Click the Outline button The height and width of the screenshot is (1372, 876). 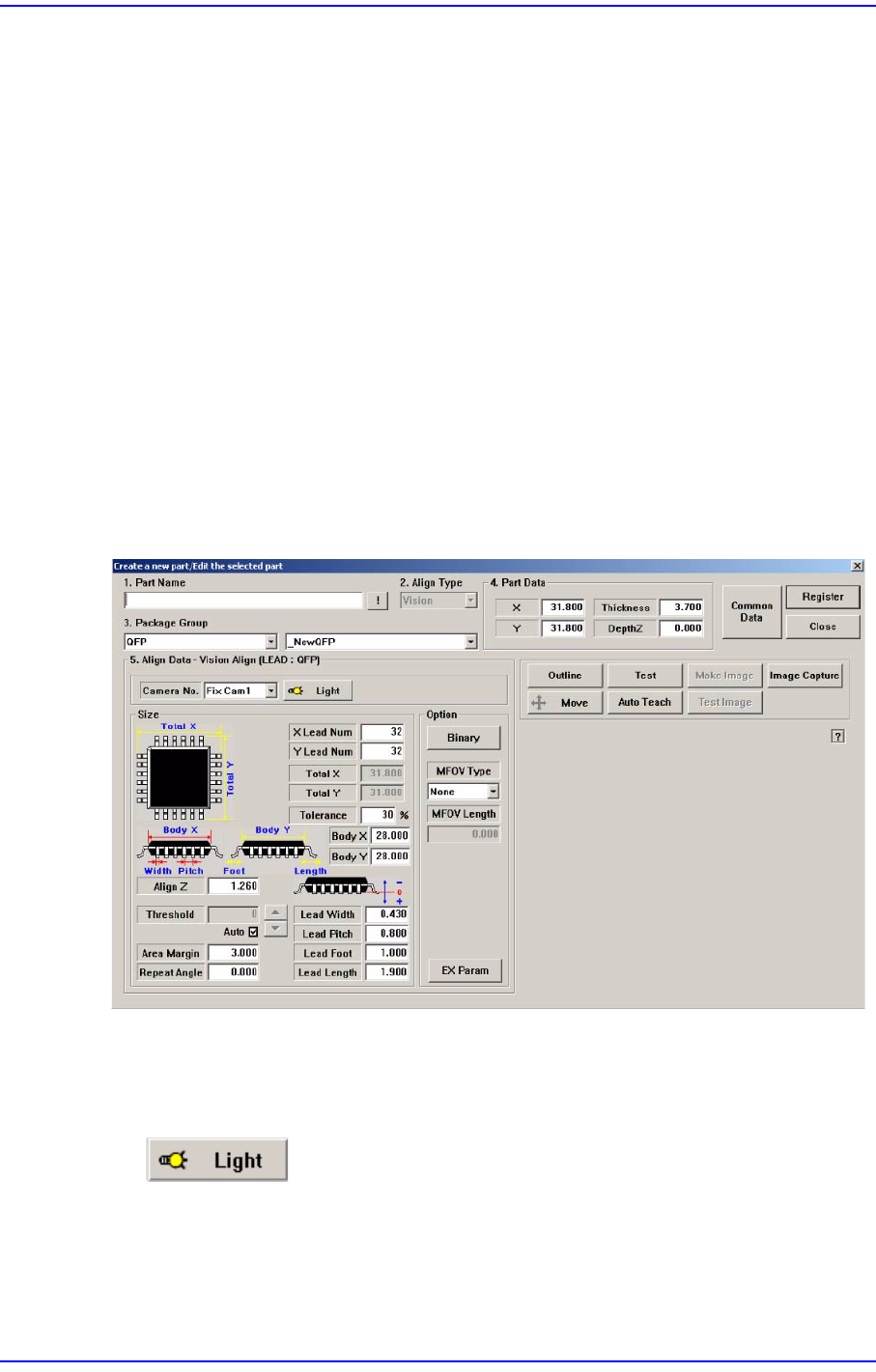pyautogui.click(x=565, y=676)
